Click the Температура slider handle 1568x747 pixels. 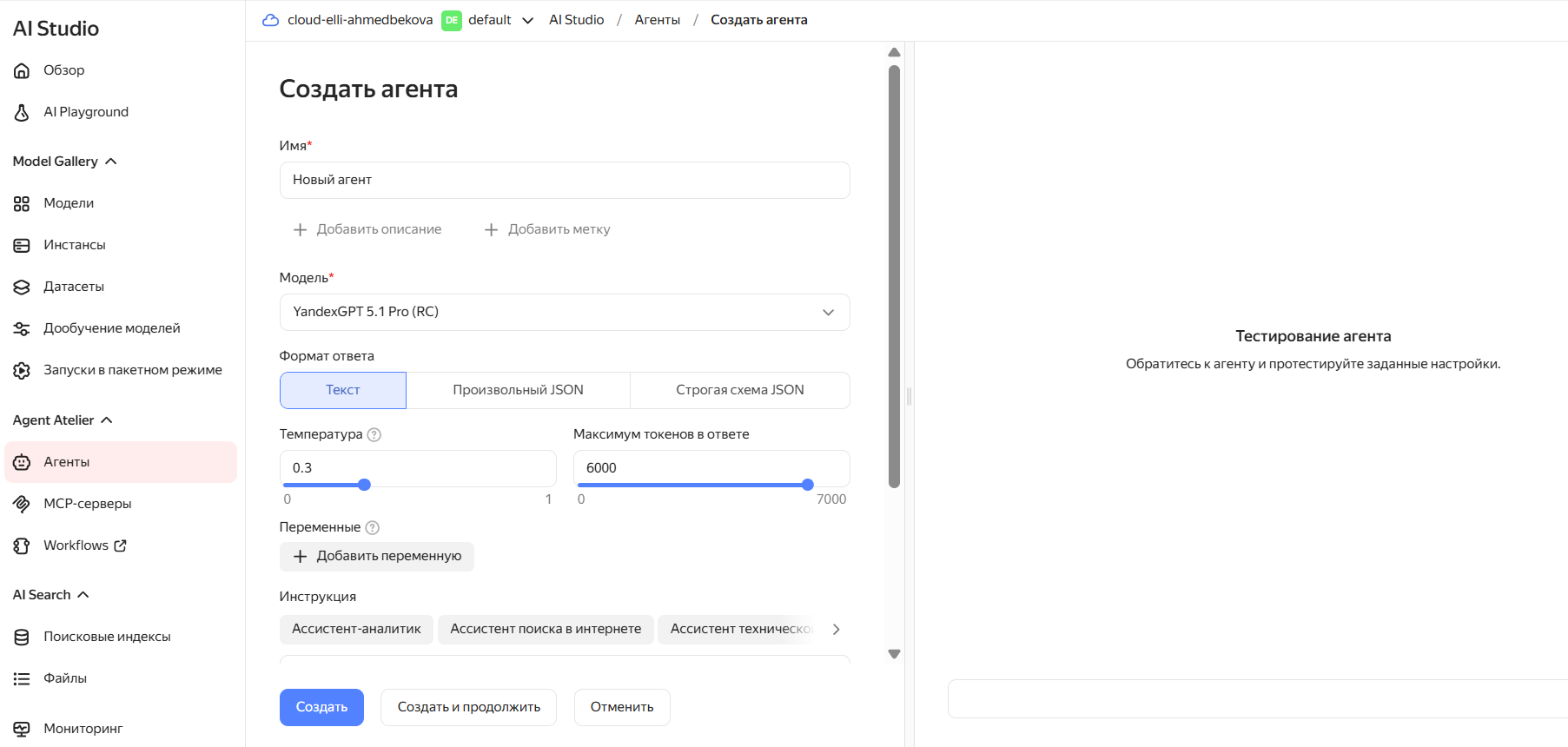click(x=365, y=485)
